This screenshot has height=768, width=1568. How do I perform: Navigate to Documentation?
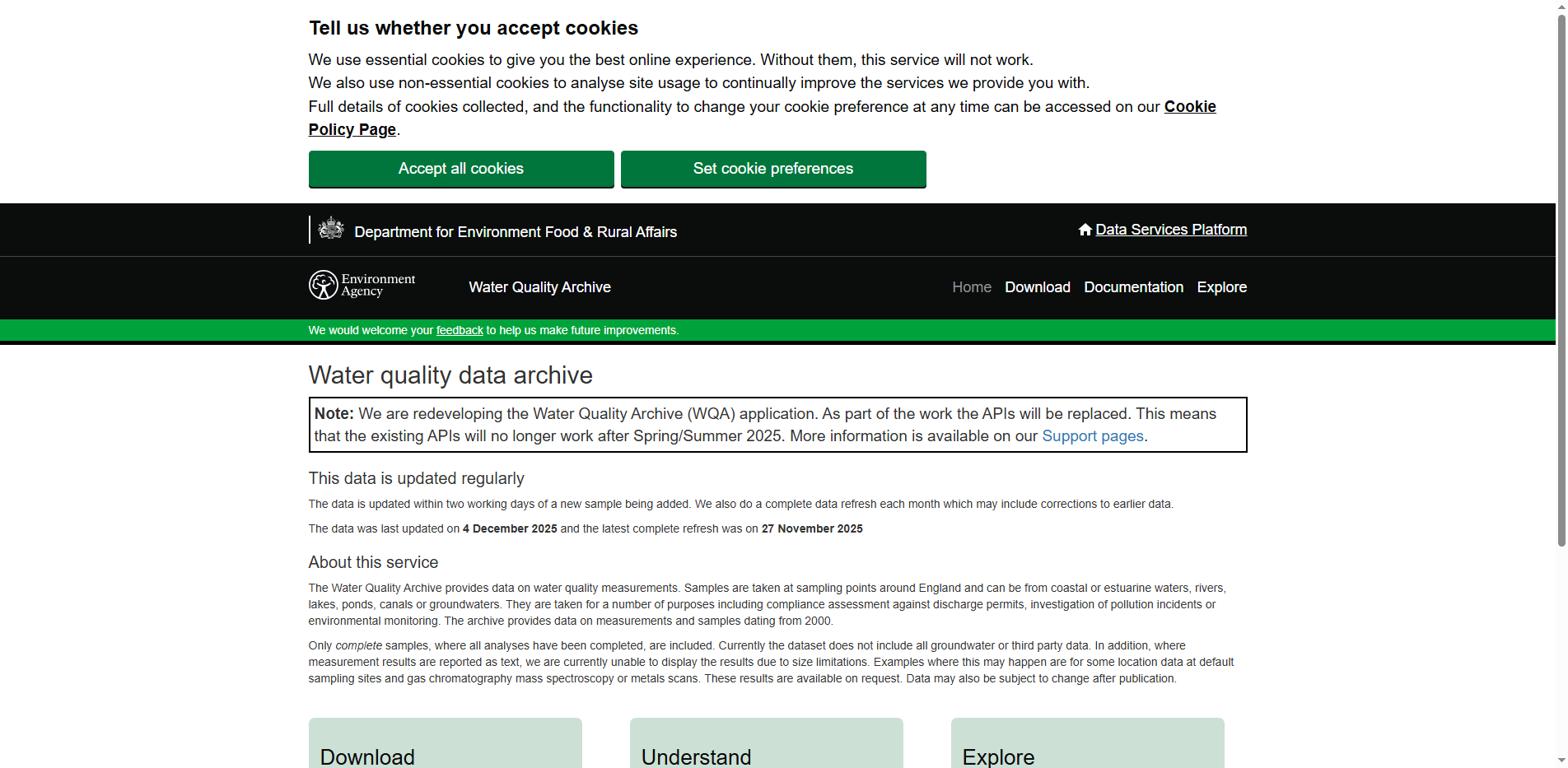pos(1133,287)
